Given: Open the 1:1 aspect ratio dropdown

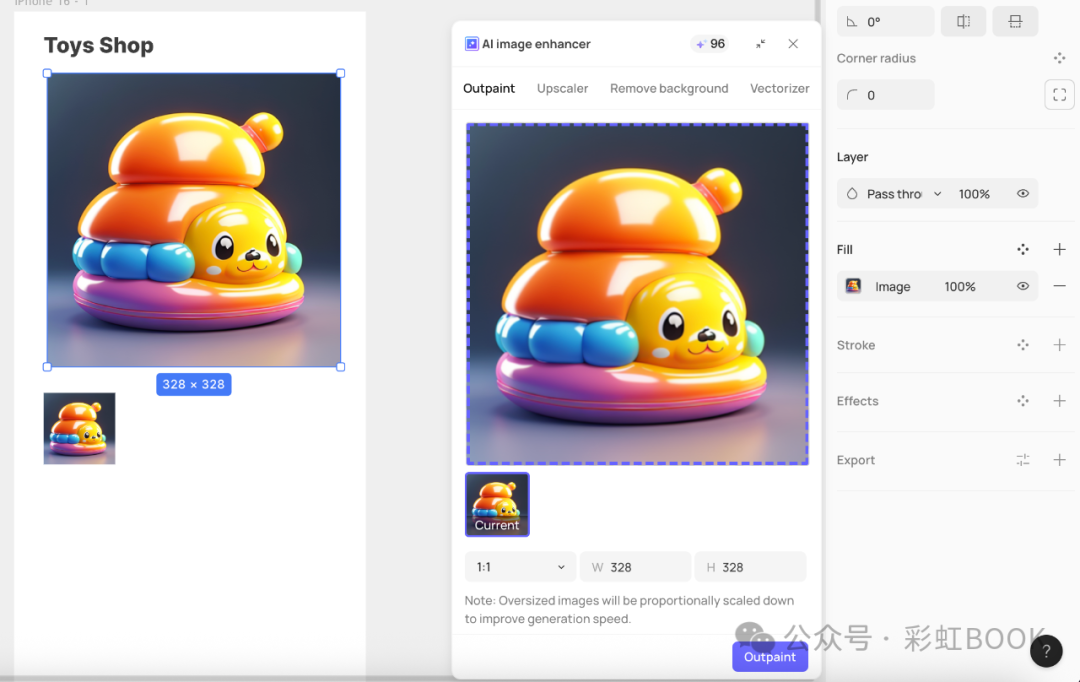Looking at the screenshot, I should 520,567.
